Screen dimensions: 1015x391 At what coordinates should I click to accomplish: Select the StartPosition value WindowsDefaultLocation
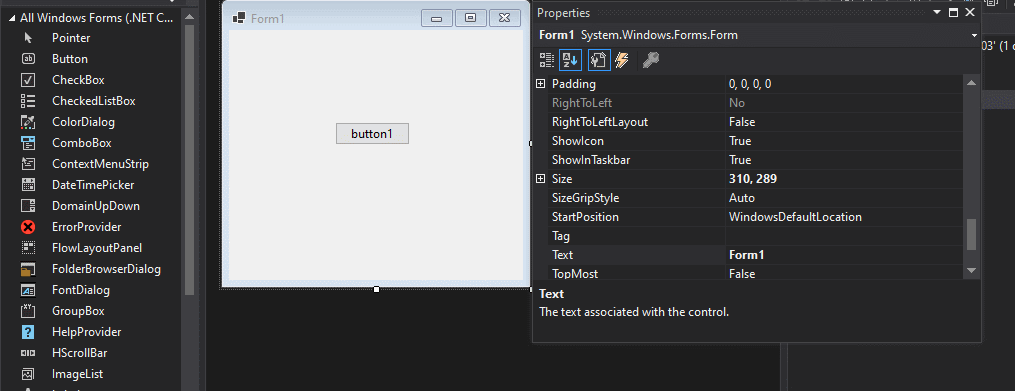click(x=795, y=217)
